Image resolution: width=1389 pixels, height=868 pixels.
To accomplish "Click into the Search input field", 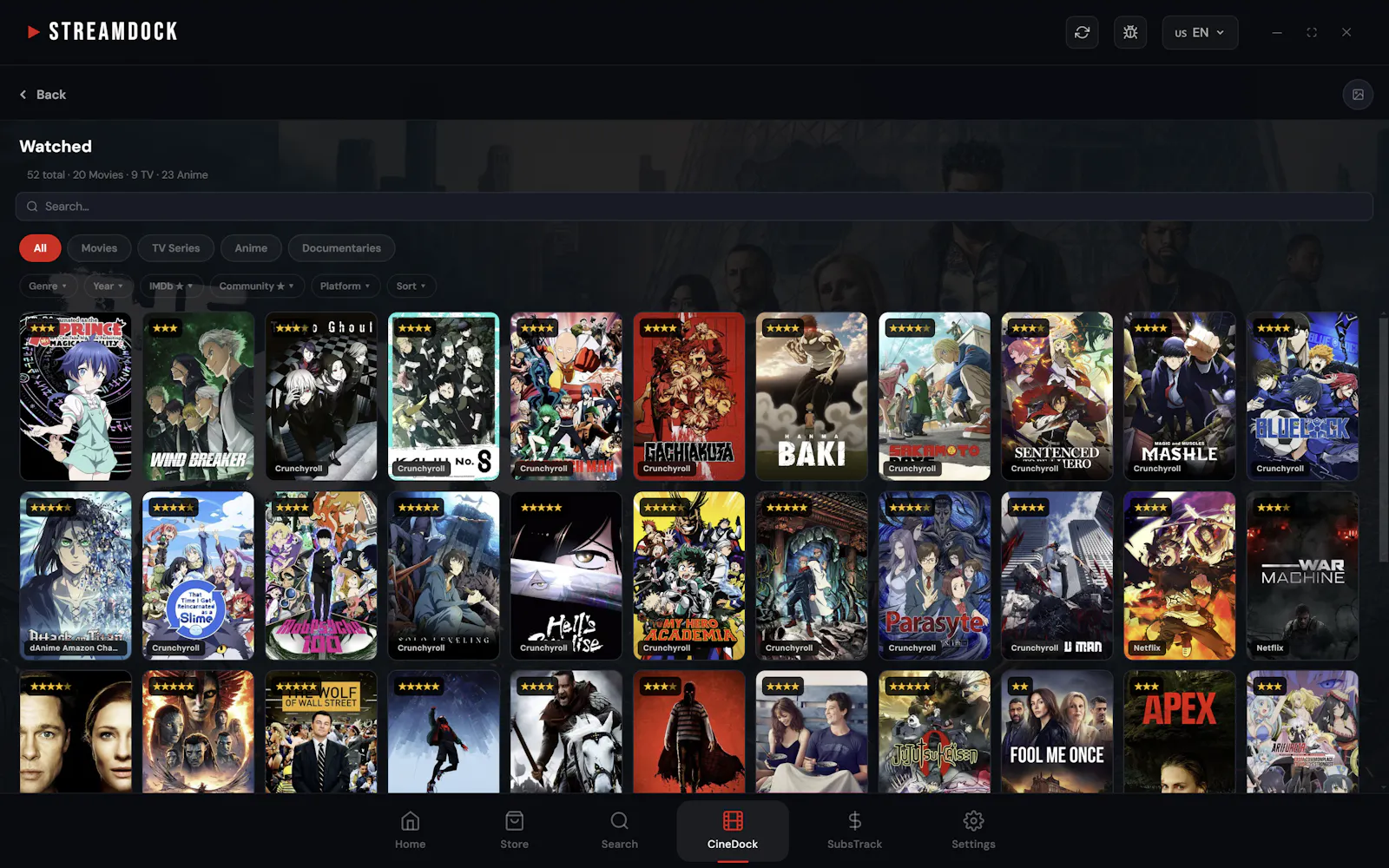I will [694, 207].
